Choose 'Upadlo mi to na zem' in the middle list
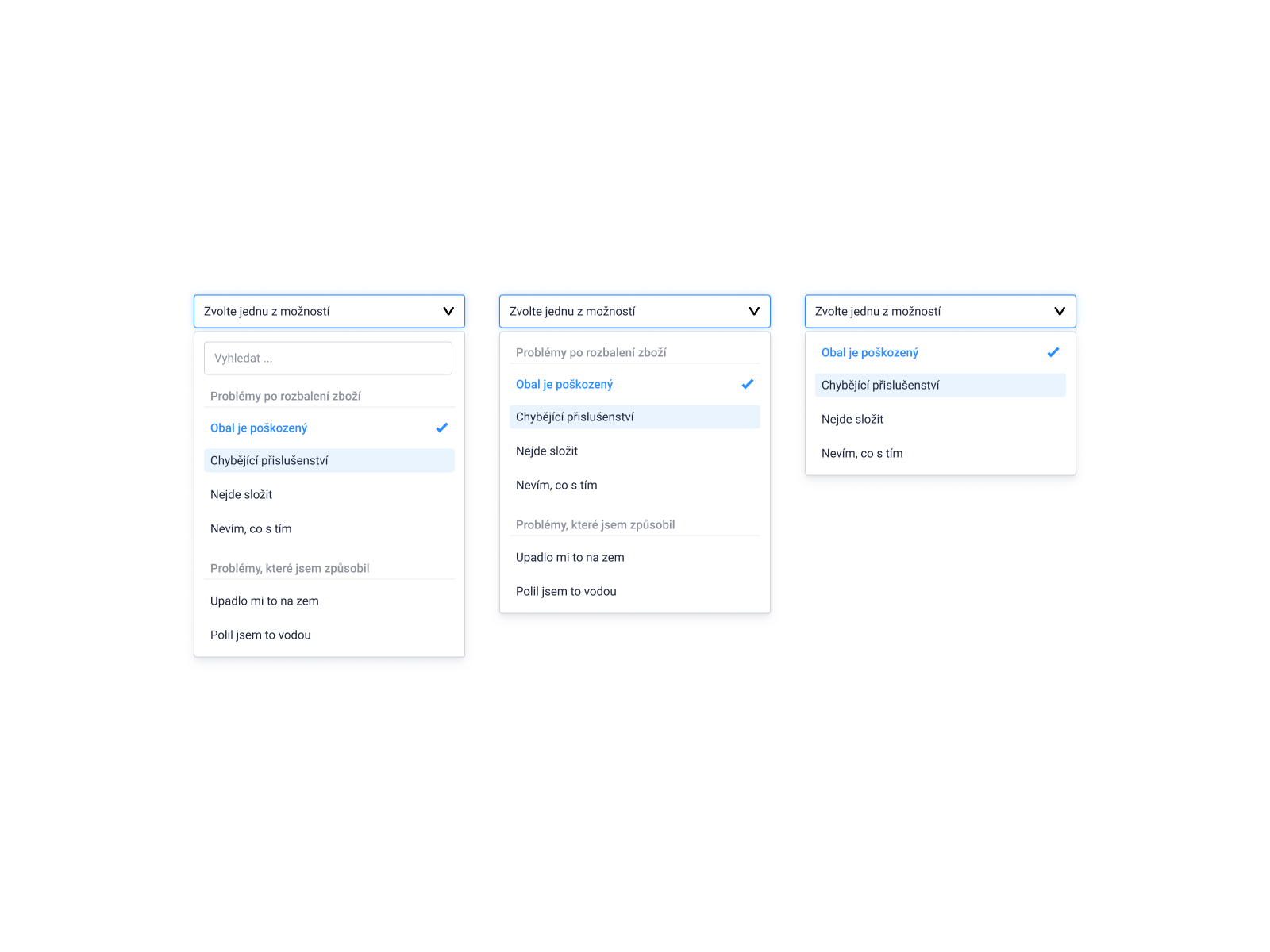Image resolution: width=1270 pixels, height=952 pixels. 570,557
